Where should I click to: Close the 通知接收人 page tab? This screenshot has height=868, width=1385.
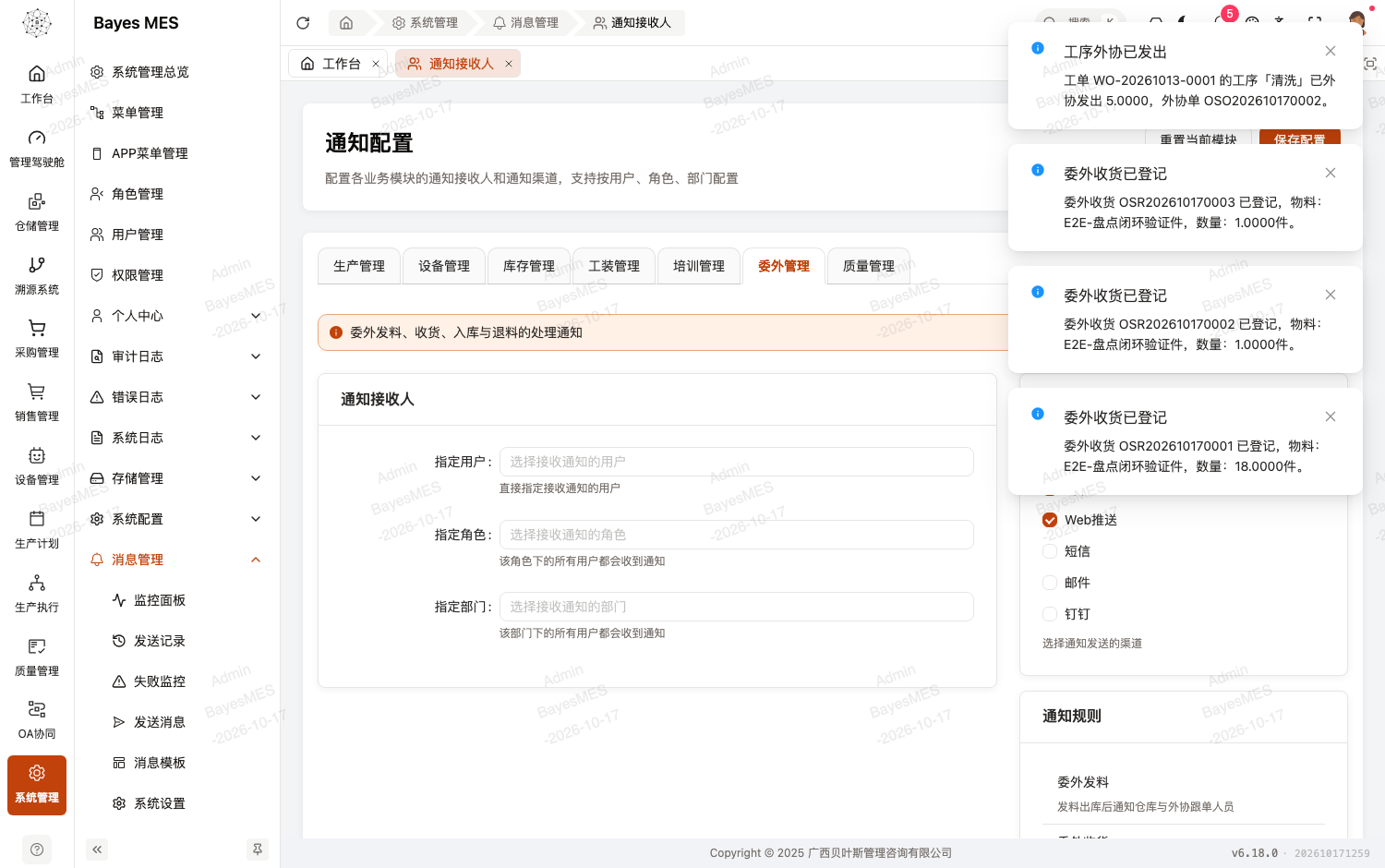509,64
